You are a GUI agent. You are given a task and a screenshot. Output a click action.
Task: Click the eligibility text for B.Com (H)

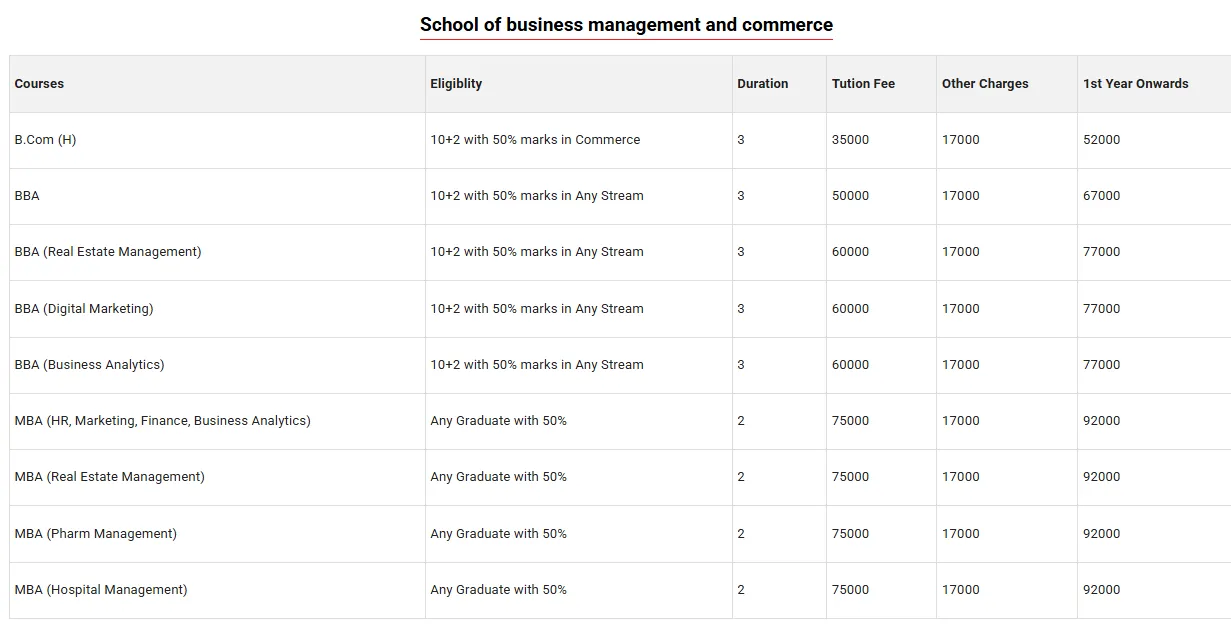pos(534,140)
